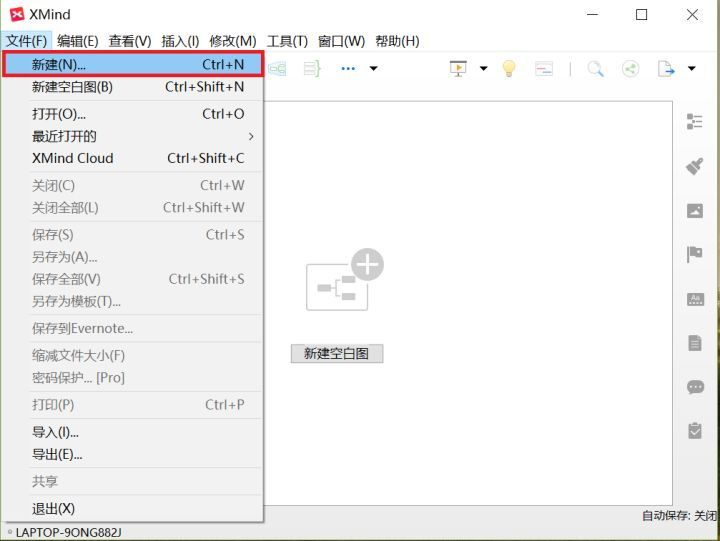This screenshot has height=541, width=720.
Task: Open the image panel in the sidebar
Action: pyautogui.click(x=695, y=211)
